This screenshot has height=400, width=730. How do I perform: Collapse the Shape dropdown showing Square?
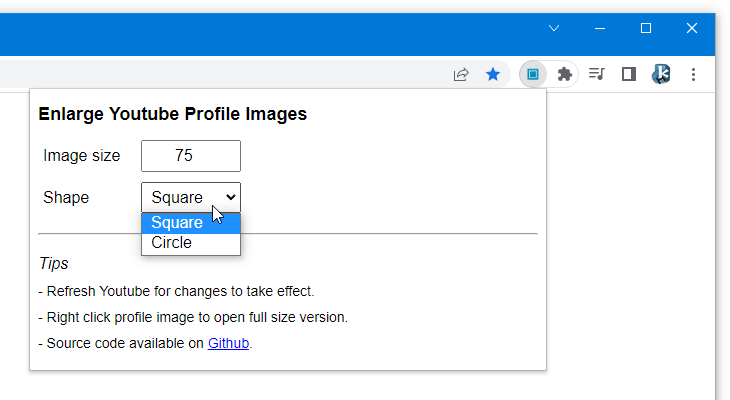tap(191, 197)
